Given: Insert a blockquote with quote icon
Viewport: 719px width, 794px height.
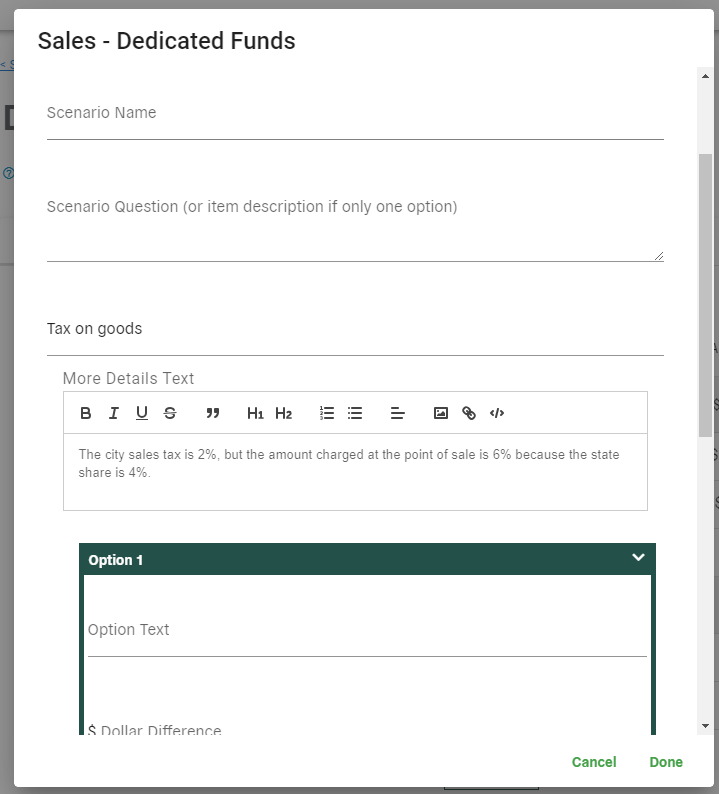Looking at the screenshot, I should pos(213,413).
